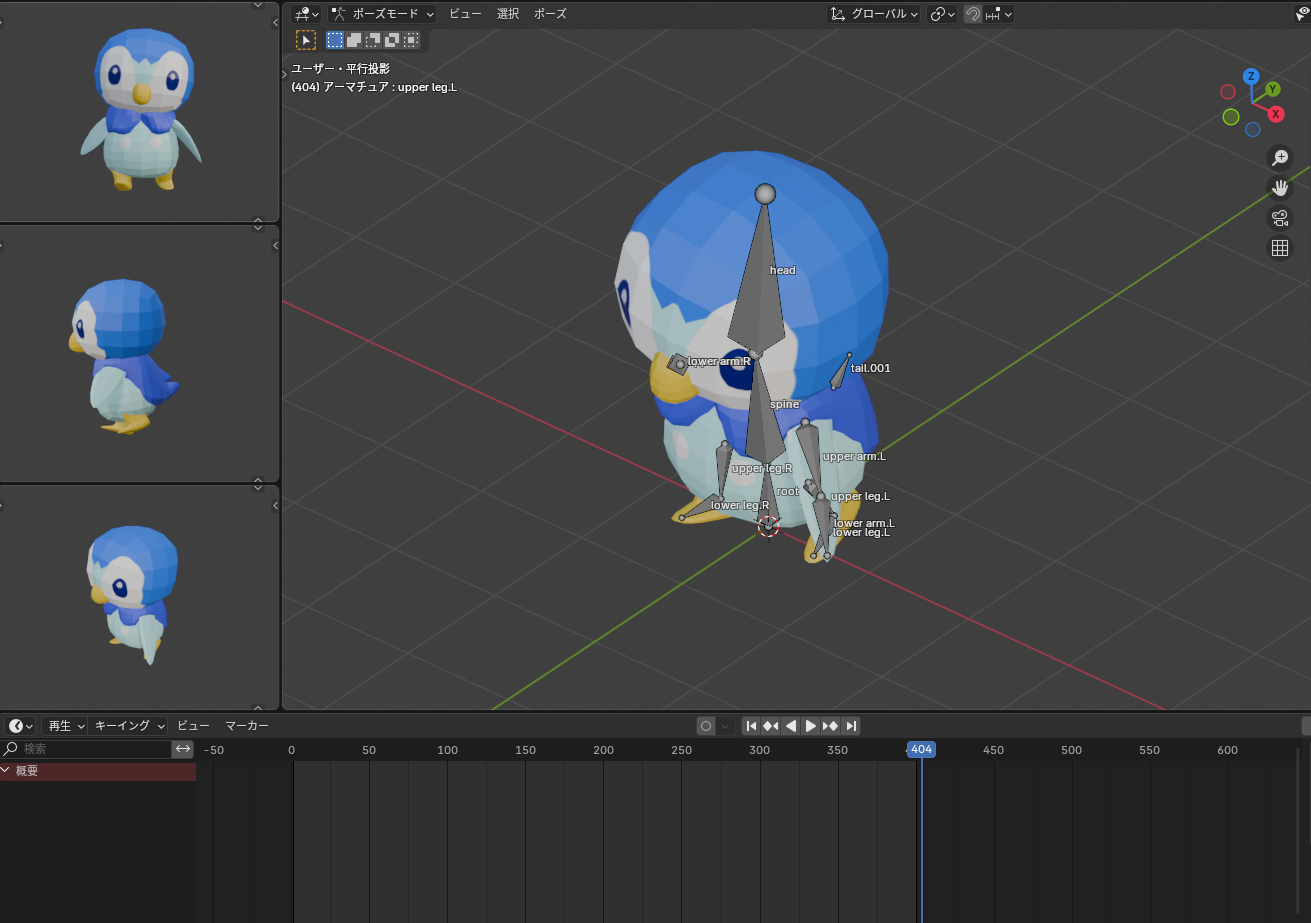
Task: Open the マーカー menu in timeline
Action: pos(246,726)
